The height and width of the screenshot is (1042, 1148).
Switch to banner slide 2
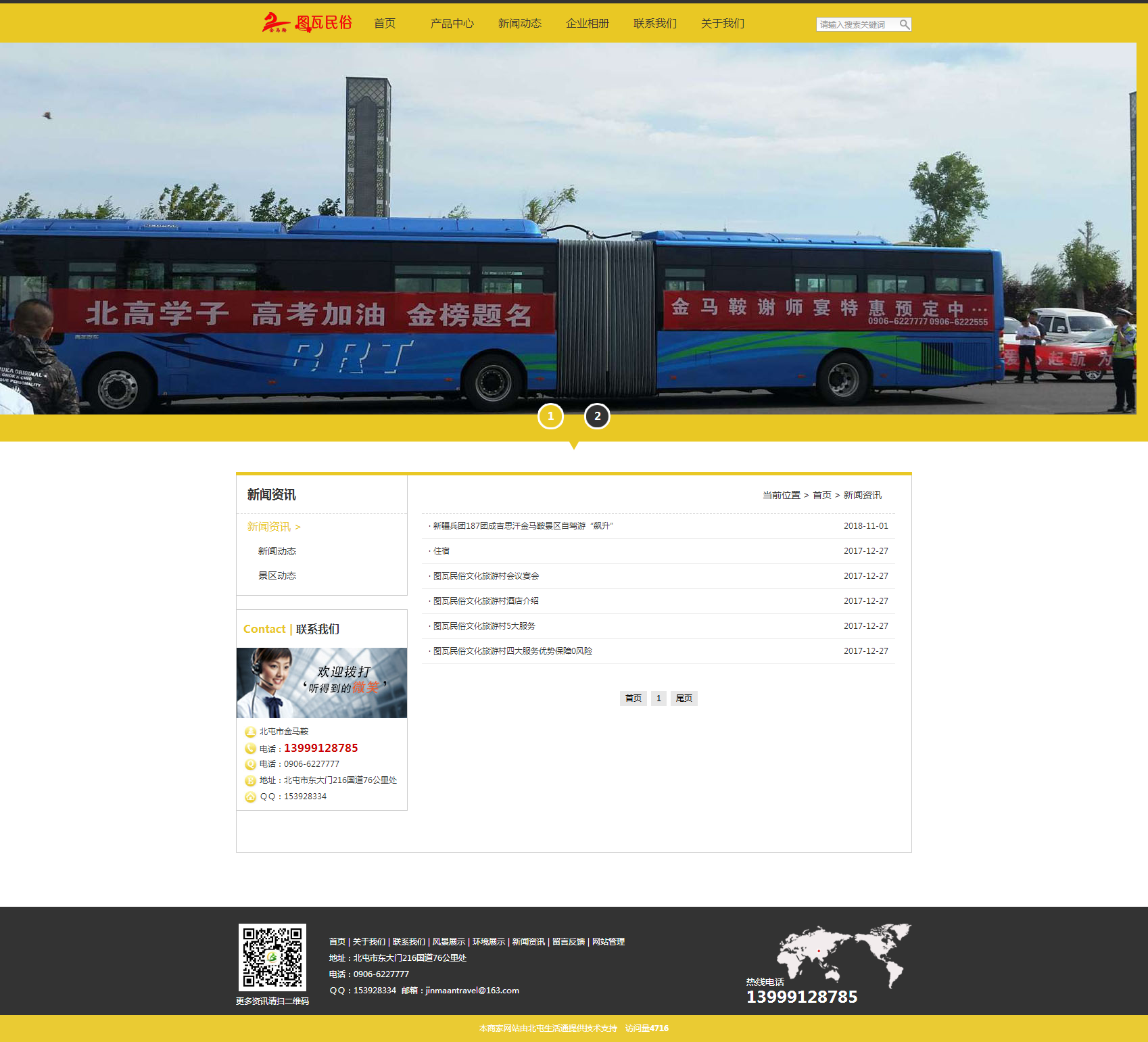(597, 417)
